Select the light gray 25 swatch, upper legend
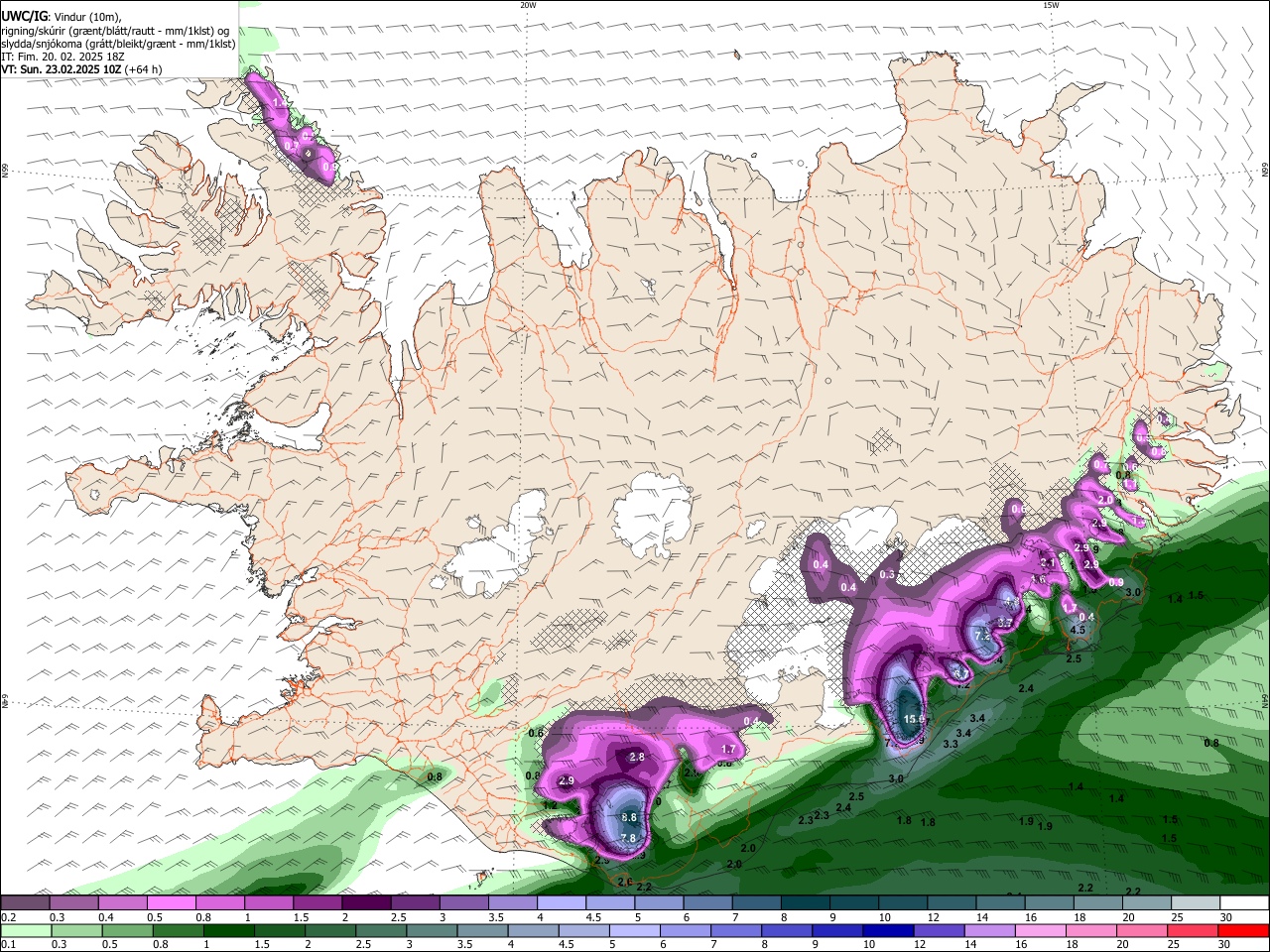This screenshot has height=952, width=1270. (1197, 902)
